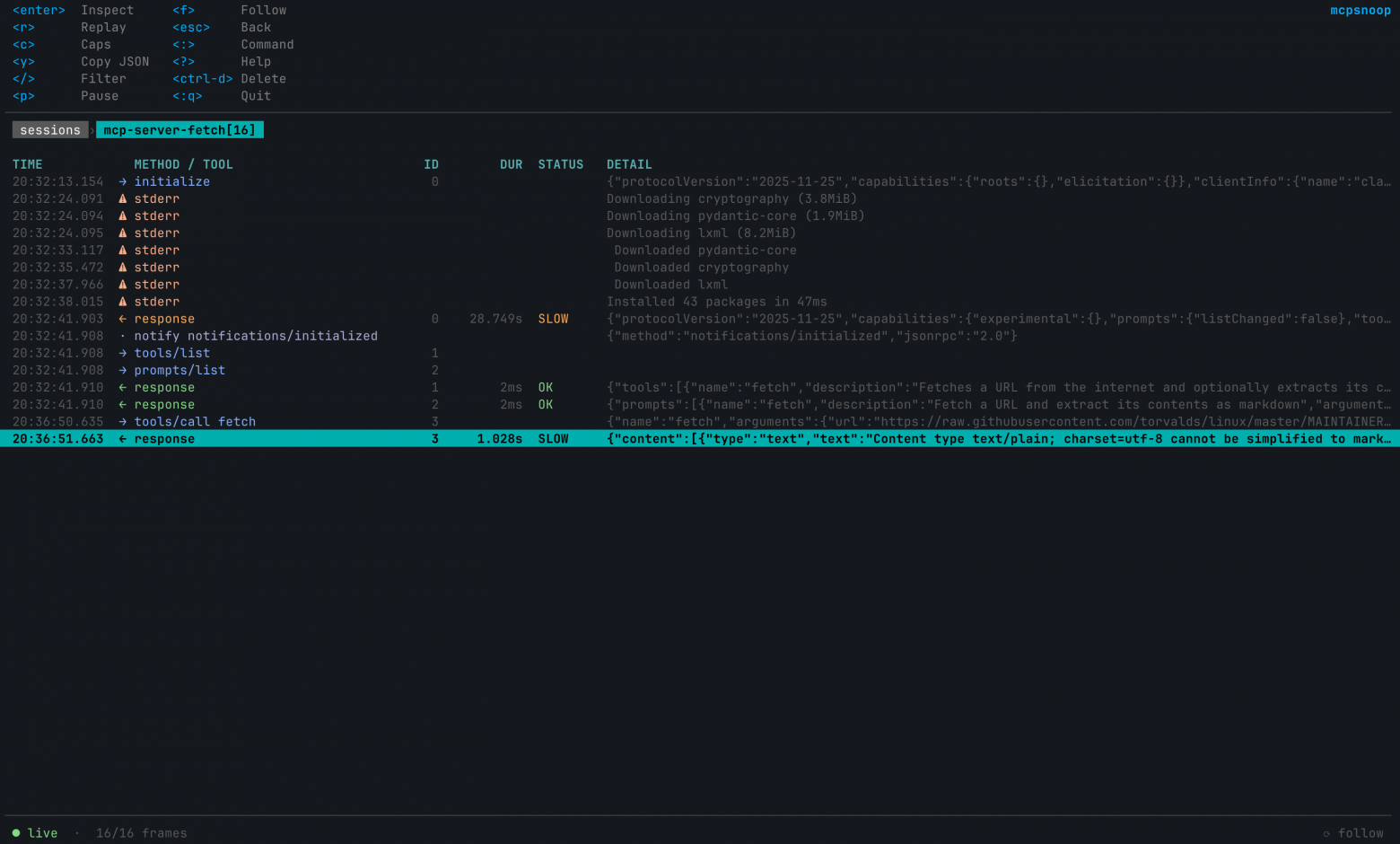Click the follow spinner icon in status bar
Image resolution: width=1400 pixels, height=844 pixels.
(1326, 833)
